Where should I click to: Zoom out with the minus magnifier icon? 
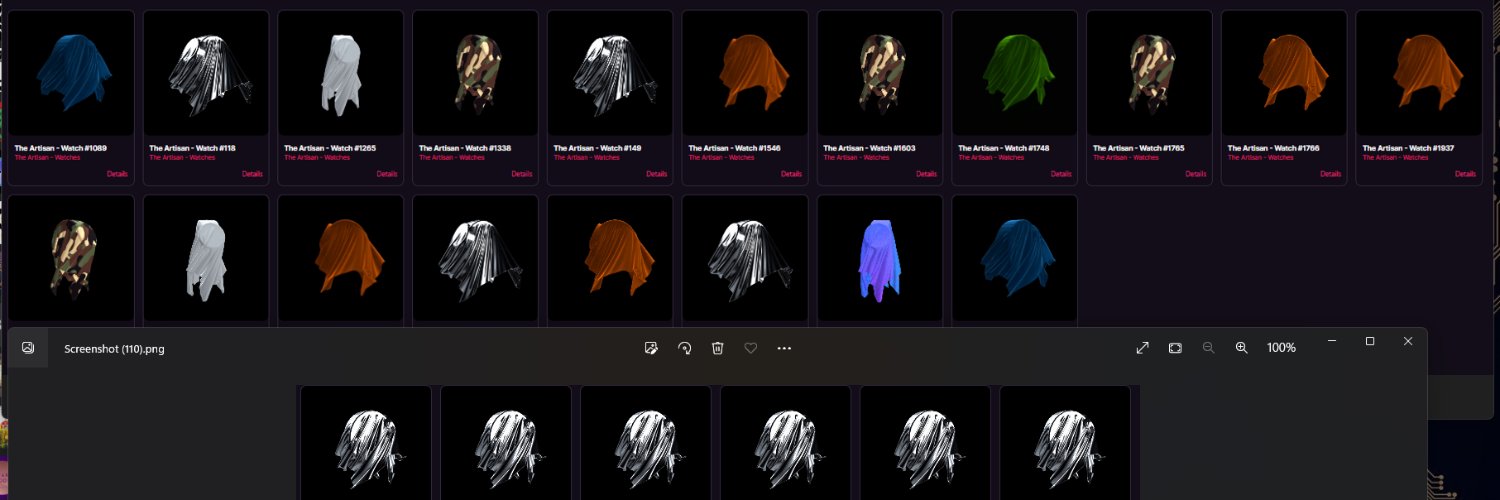coord(1208,348)
